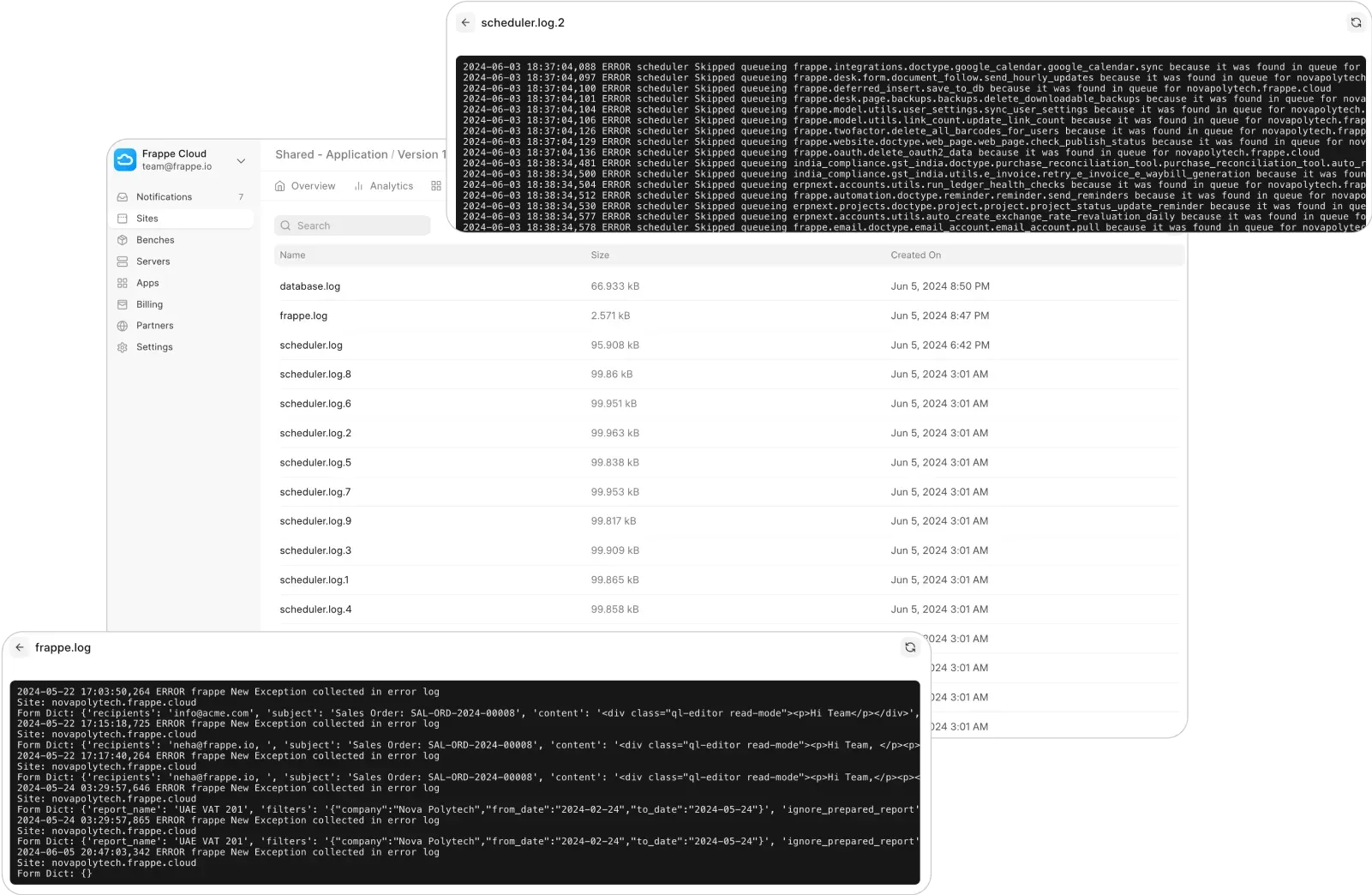
Task: Refresh the scheduler.log.2 viewer
Action: (x=1356, y=23)
